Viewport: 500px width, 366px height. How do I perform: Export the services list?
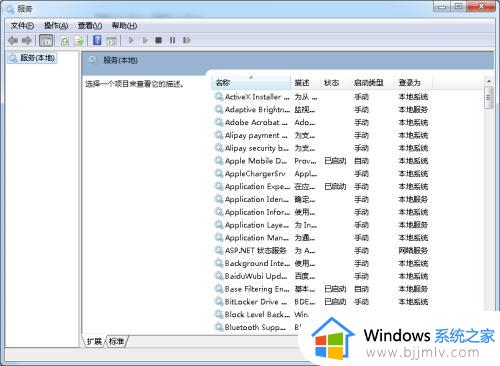pos(79,41)
